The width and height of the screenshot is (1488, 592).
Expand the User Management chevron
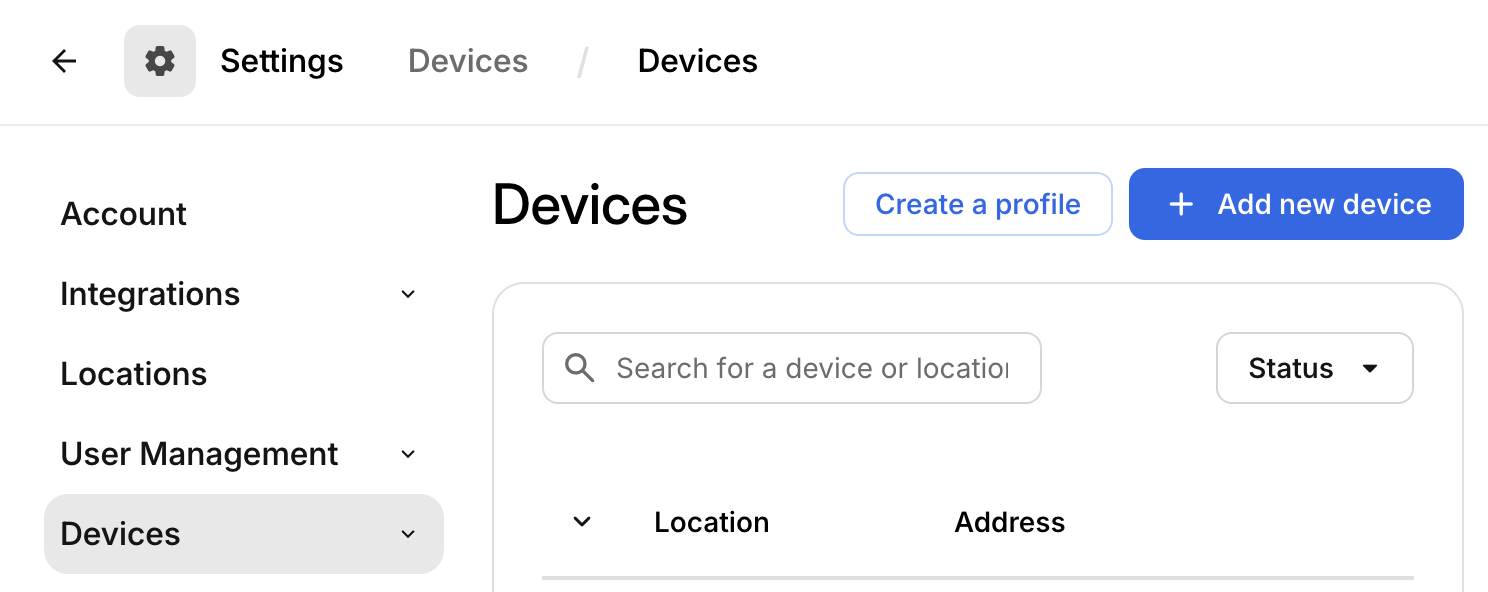pyautogui.click(x=408, y=454)
